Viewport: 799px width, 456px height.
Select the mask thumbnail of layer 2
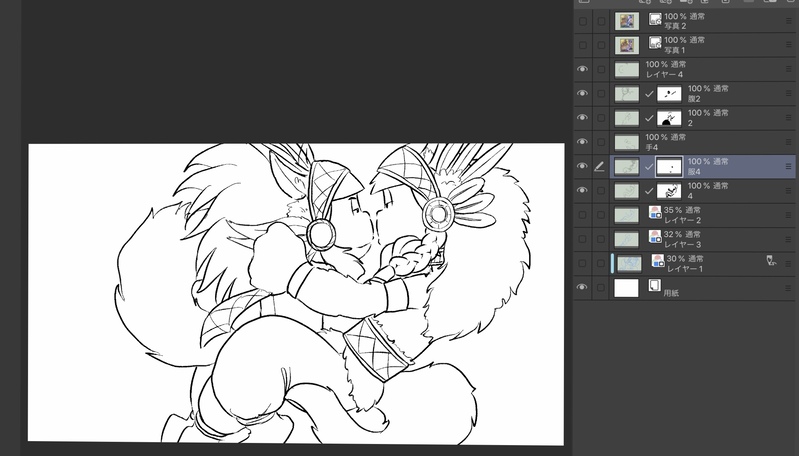coord(669,118)
